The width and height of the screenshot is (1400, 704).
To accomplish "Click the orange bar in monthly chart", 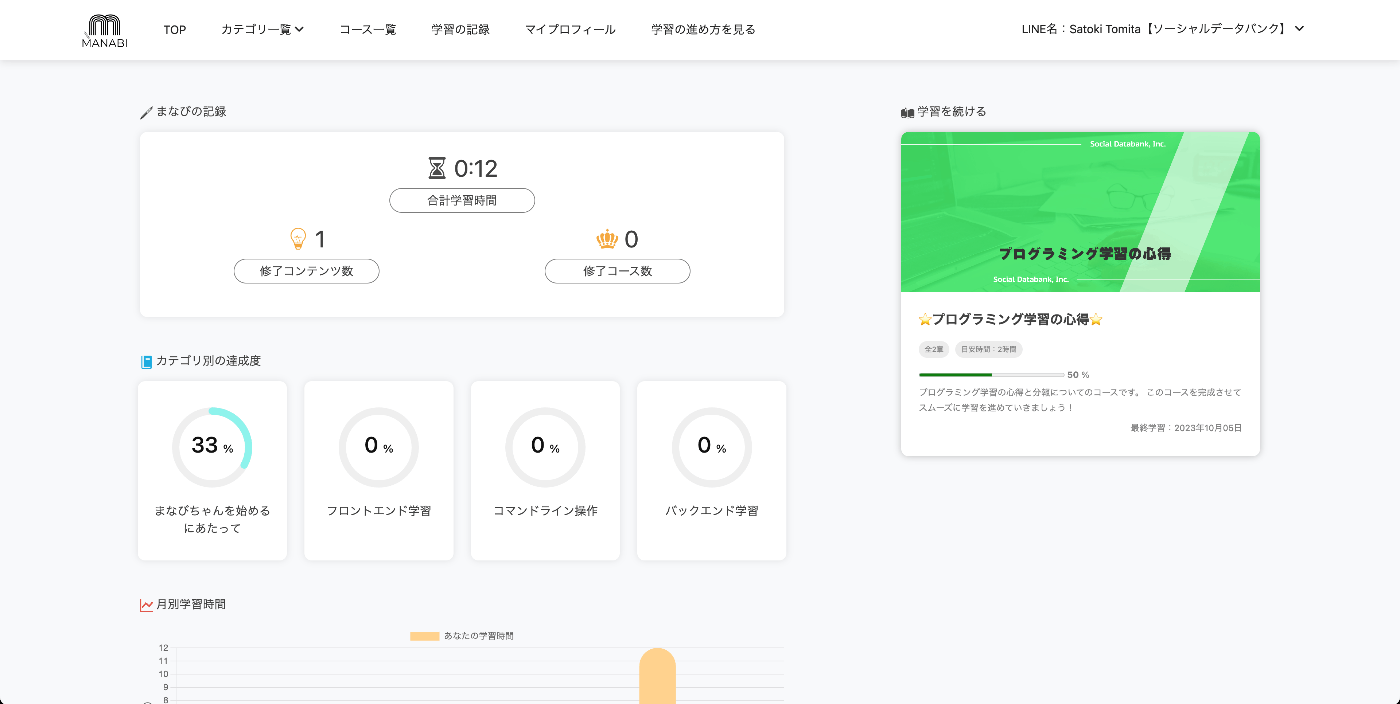I will (x=658, y=676).
